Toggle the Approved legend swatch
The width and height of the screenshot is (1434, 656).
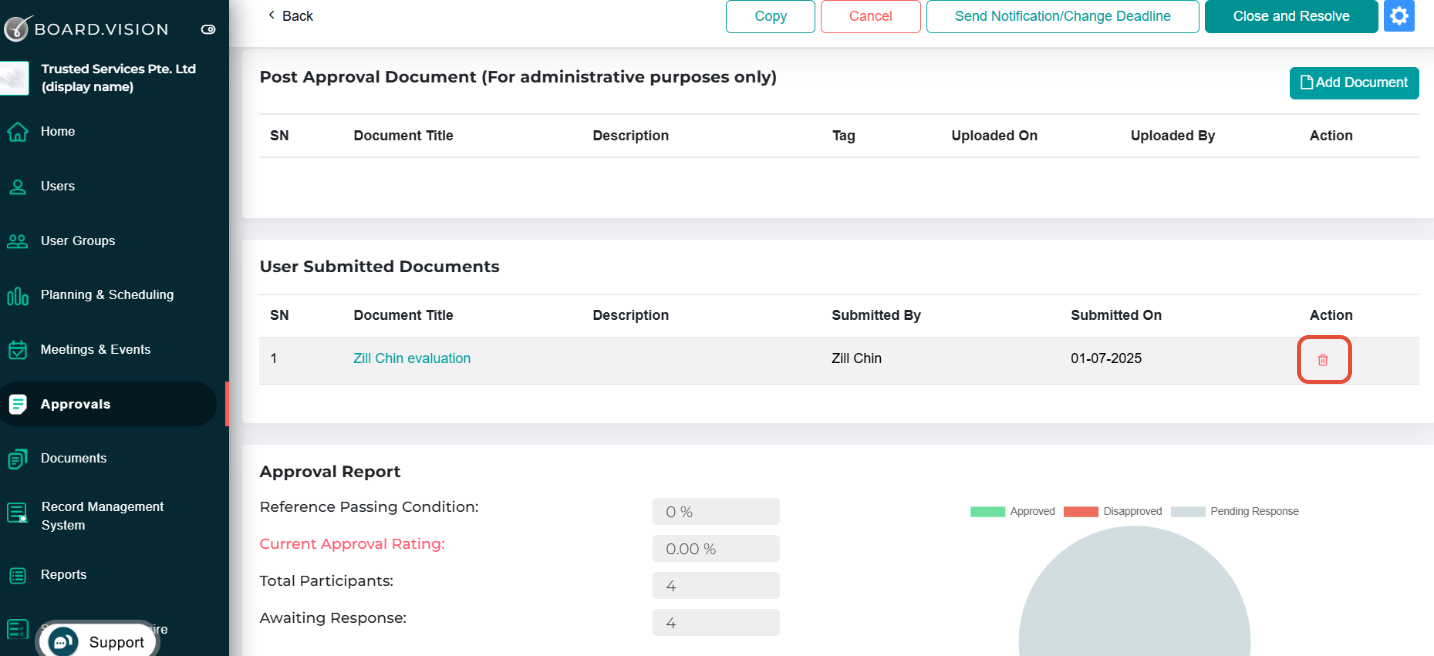coord(987,511)
